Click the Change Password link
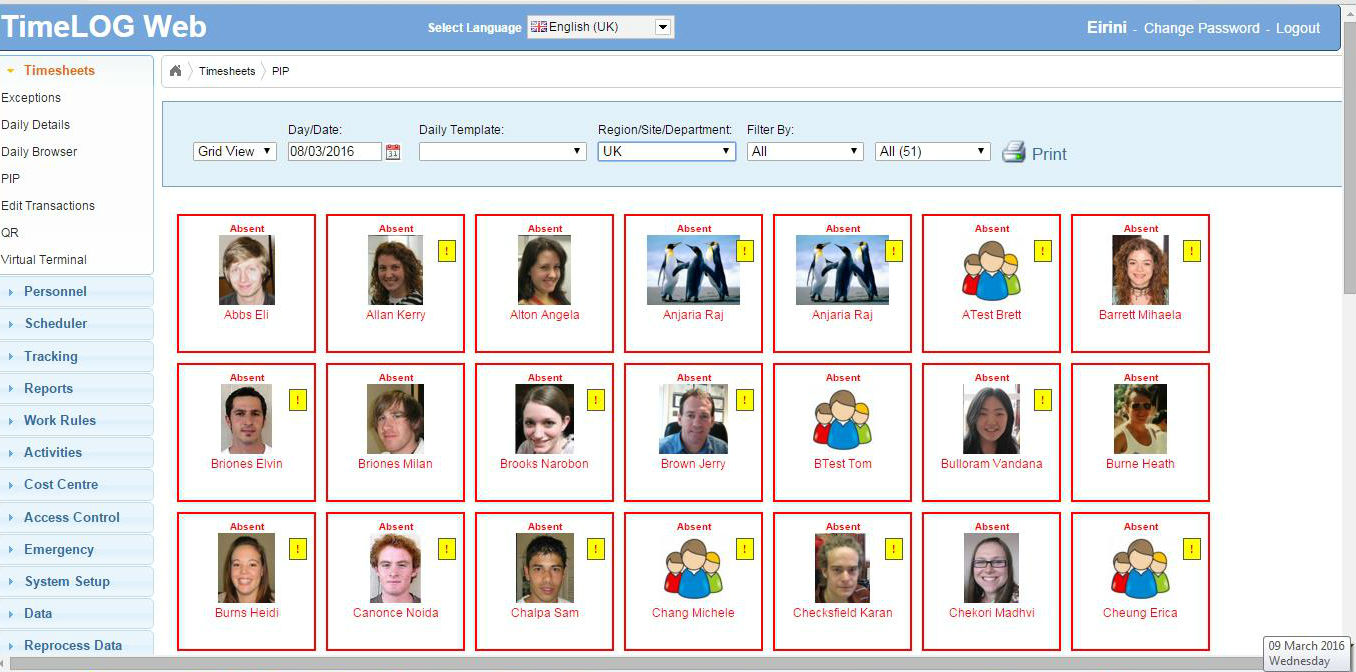1356x672 pixels. 1201,28
